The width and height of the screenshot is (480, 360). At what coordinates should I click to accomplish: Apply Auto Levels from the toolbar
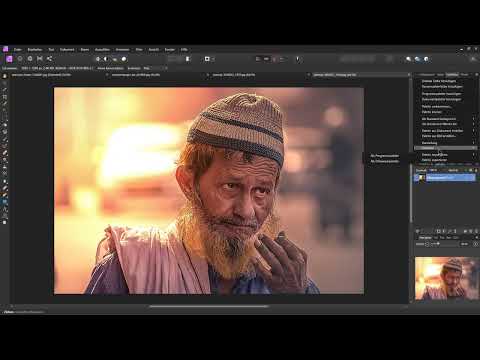coord(98,59)
